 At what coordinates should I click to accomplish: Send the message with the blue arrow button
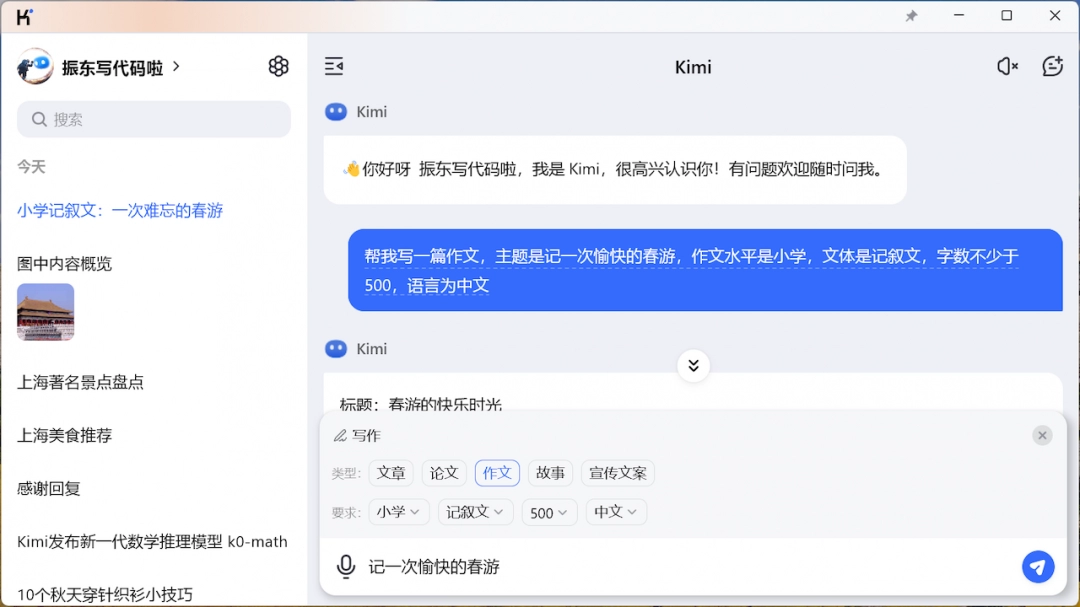click(x=1038, y=566)
